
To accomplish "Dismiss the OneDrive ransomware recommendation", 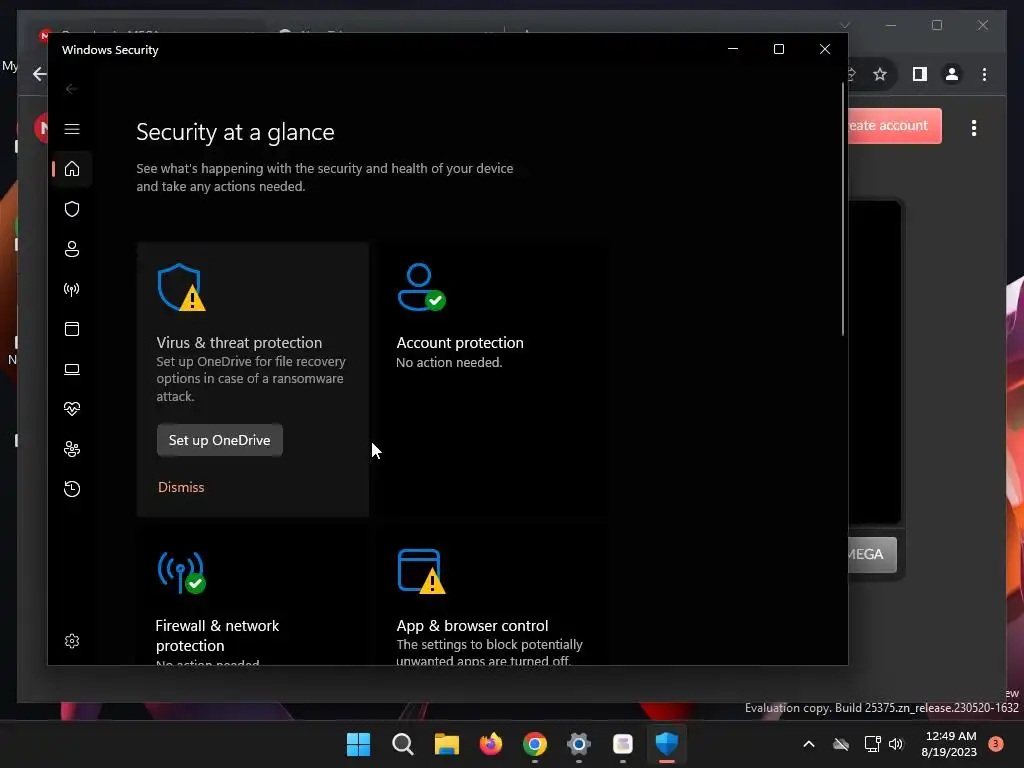I will 181,487.
